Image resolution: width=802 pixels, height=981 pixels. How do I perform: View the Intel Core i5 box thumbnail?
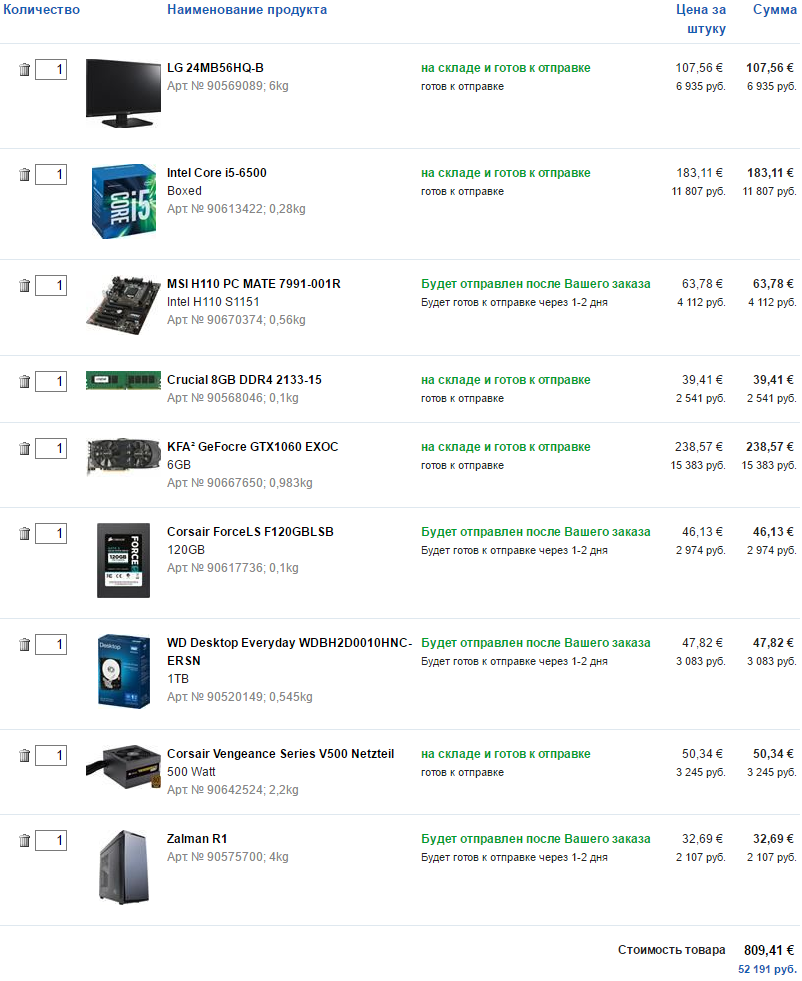coord(124,201)
